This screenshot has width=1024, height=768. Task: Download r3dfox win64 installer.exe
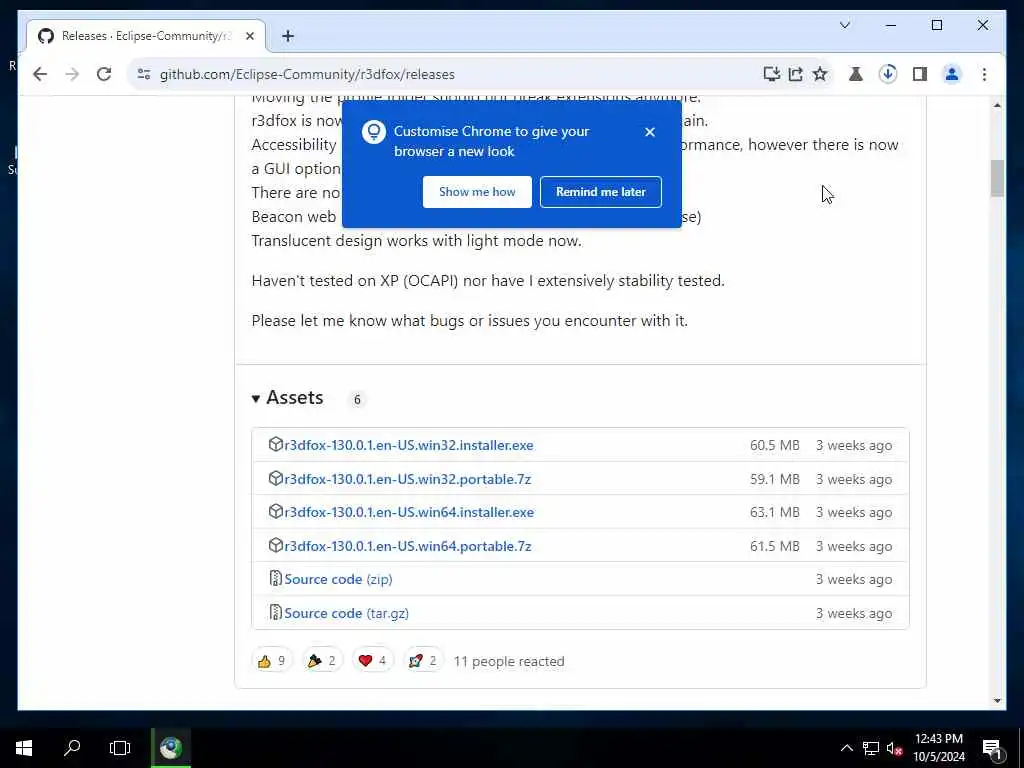(409, 513)
